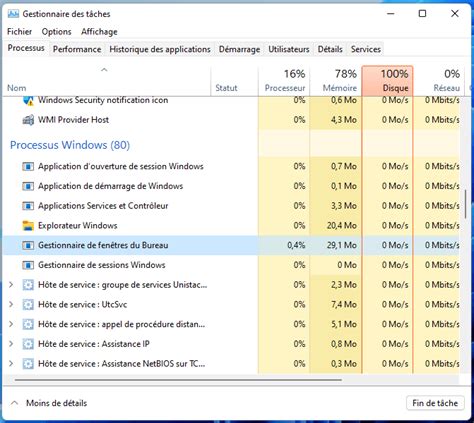Click gear icon for Assistance NetBIOS sur TCP
The image size is (474, 423).
pos(28,364)
